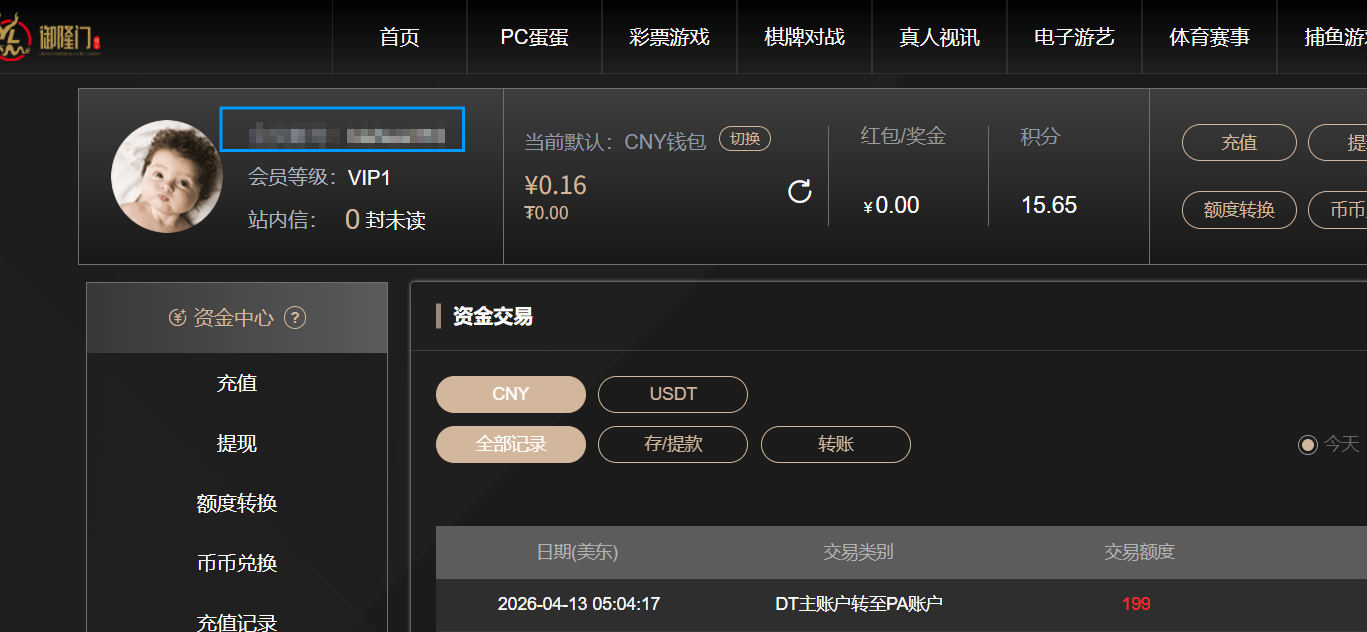Open 真人视讯 in top navigation

point(939,38)
